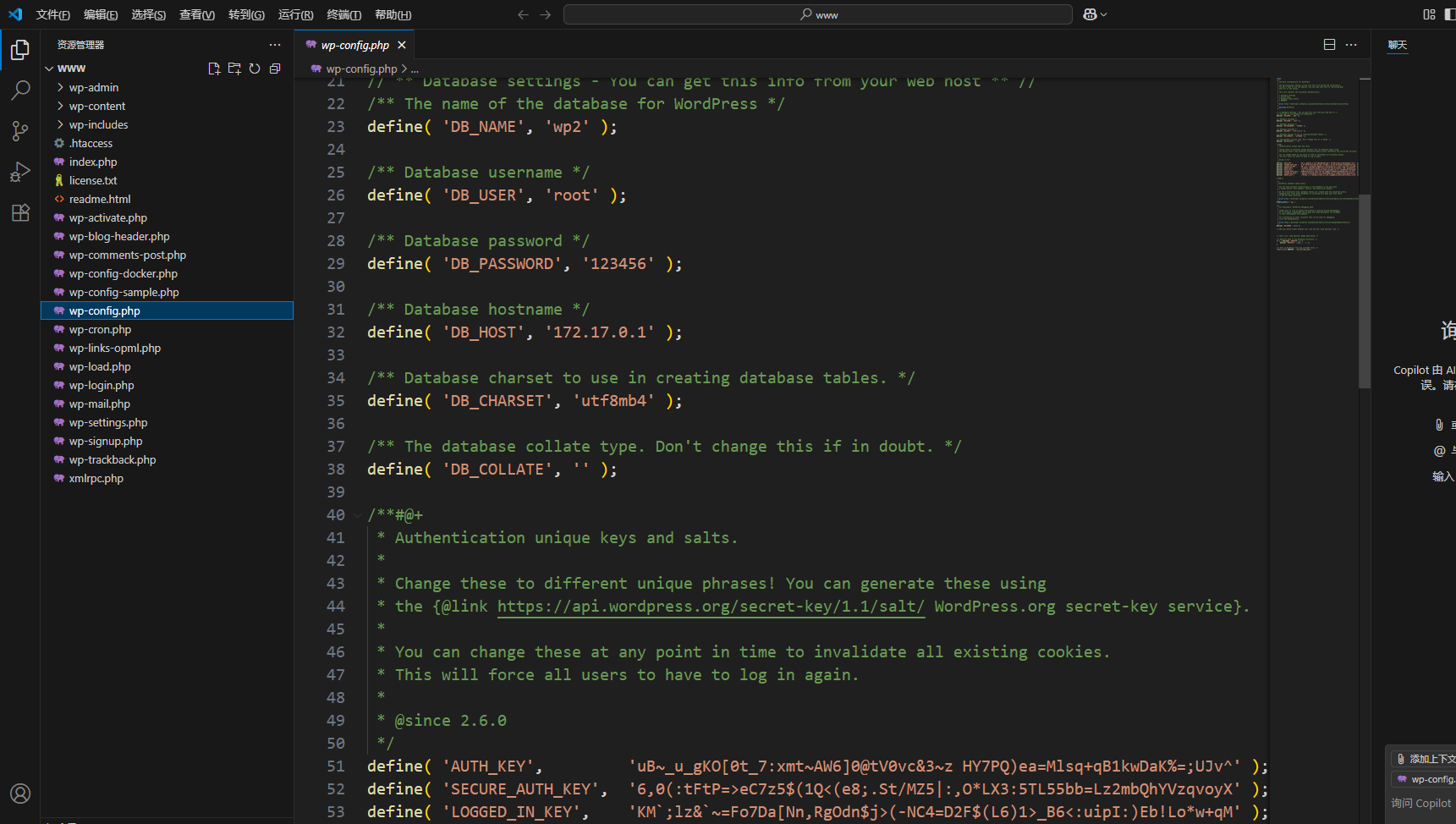This screenshot has width=1456, height=824.
Task: Open explorer panel more actions menu
Action: point(275,45)
